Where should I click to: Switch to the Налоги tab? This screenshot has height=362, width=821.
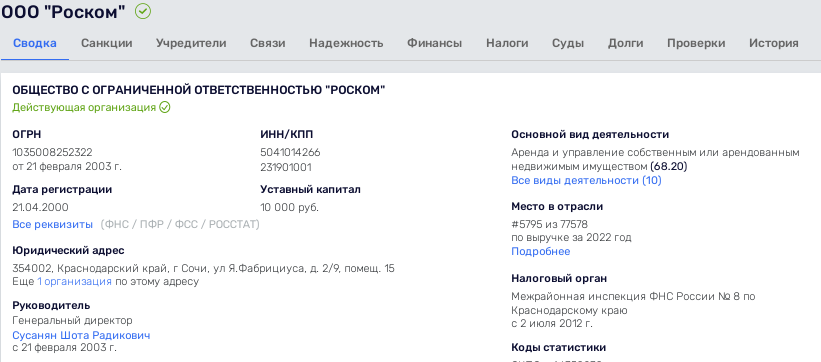(507, 43)
